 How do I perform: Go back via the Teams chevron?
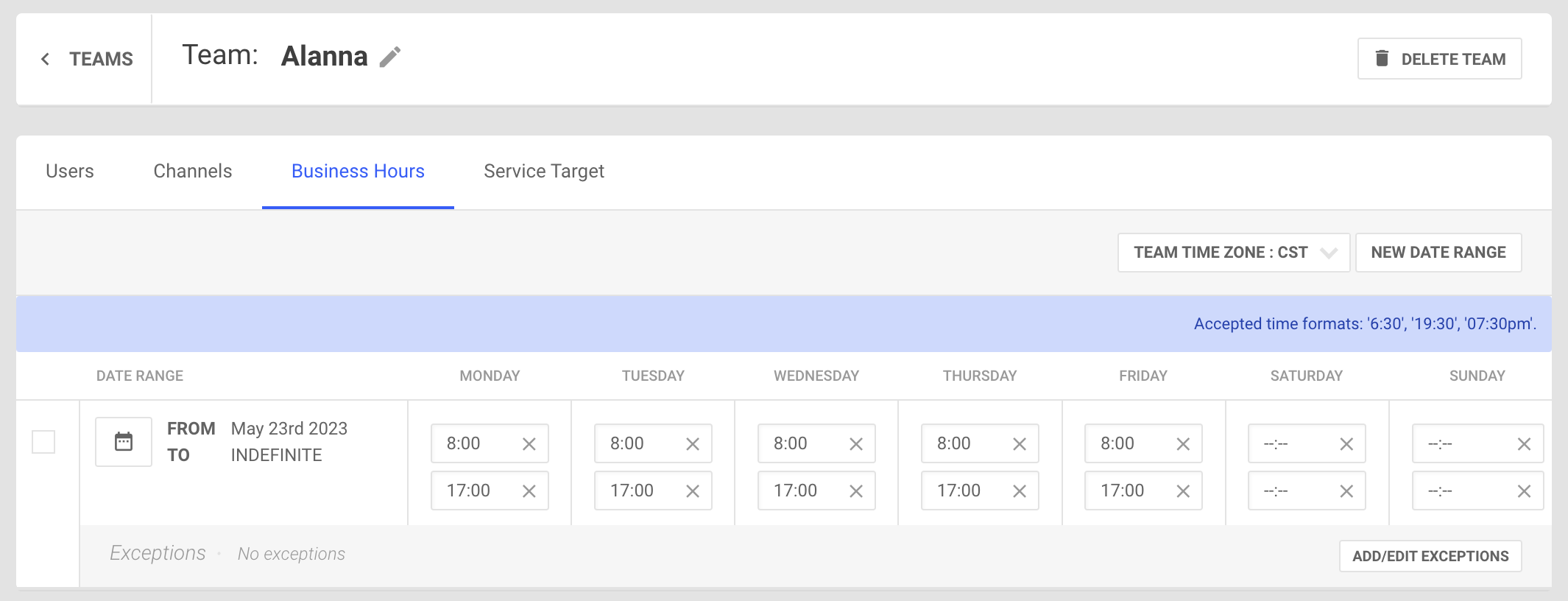[x=46, y=59]
